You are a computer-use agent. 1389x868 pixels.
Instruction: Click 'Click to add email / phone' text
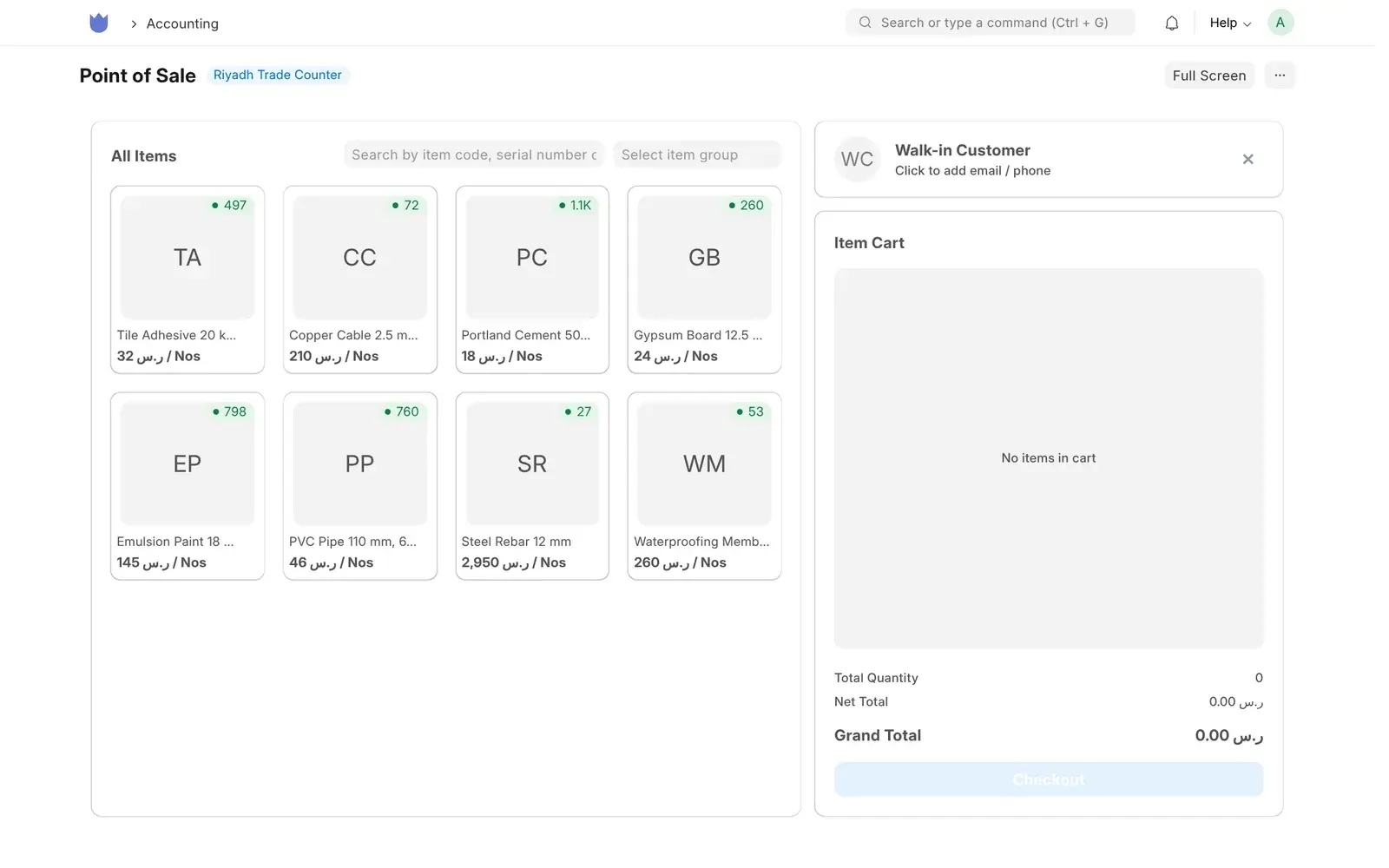pos(972,171)
